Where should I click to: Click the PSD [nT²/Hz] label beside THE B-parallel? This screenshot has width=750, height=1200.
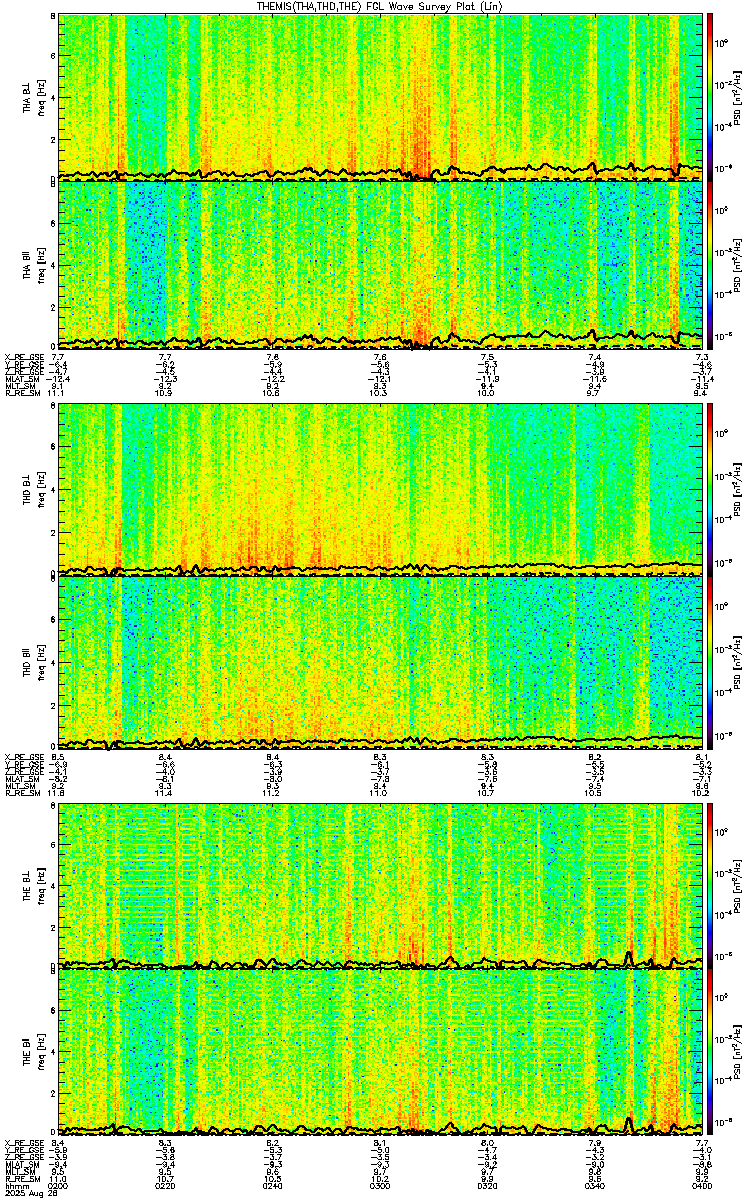click(x=738, y=1051)
